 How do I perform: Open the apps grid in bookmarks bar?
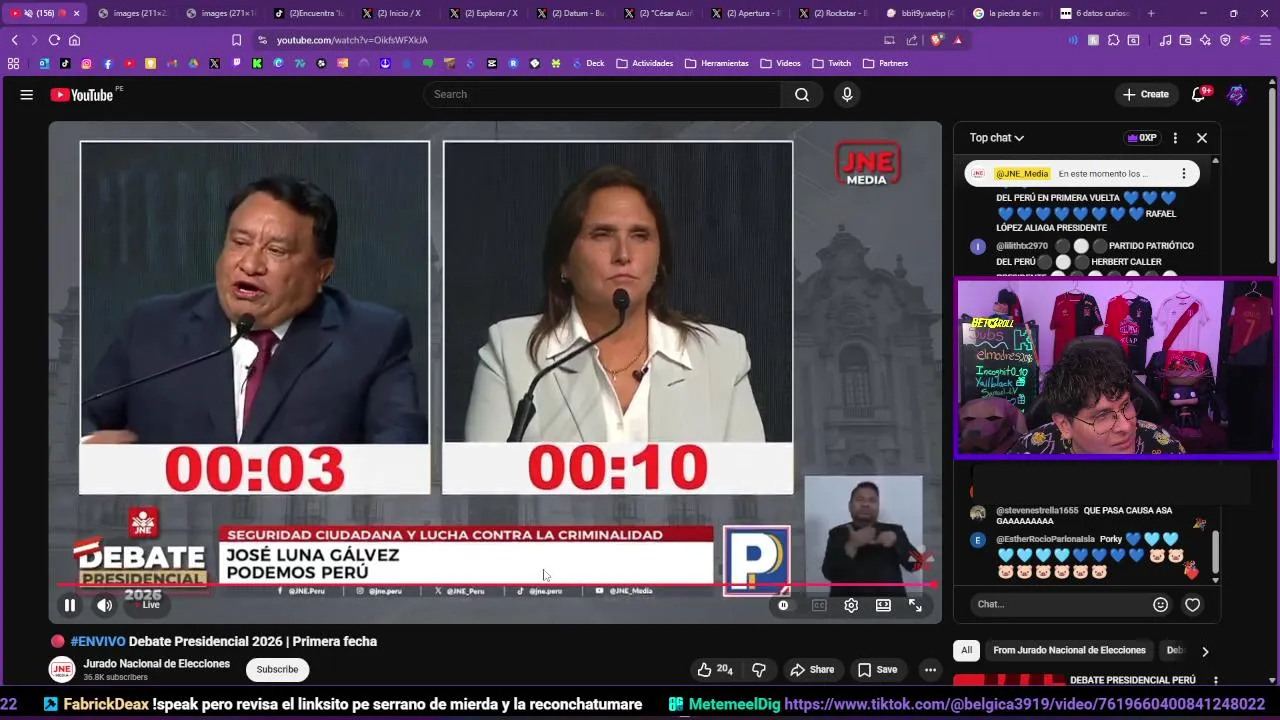[13, 63]
